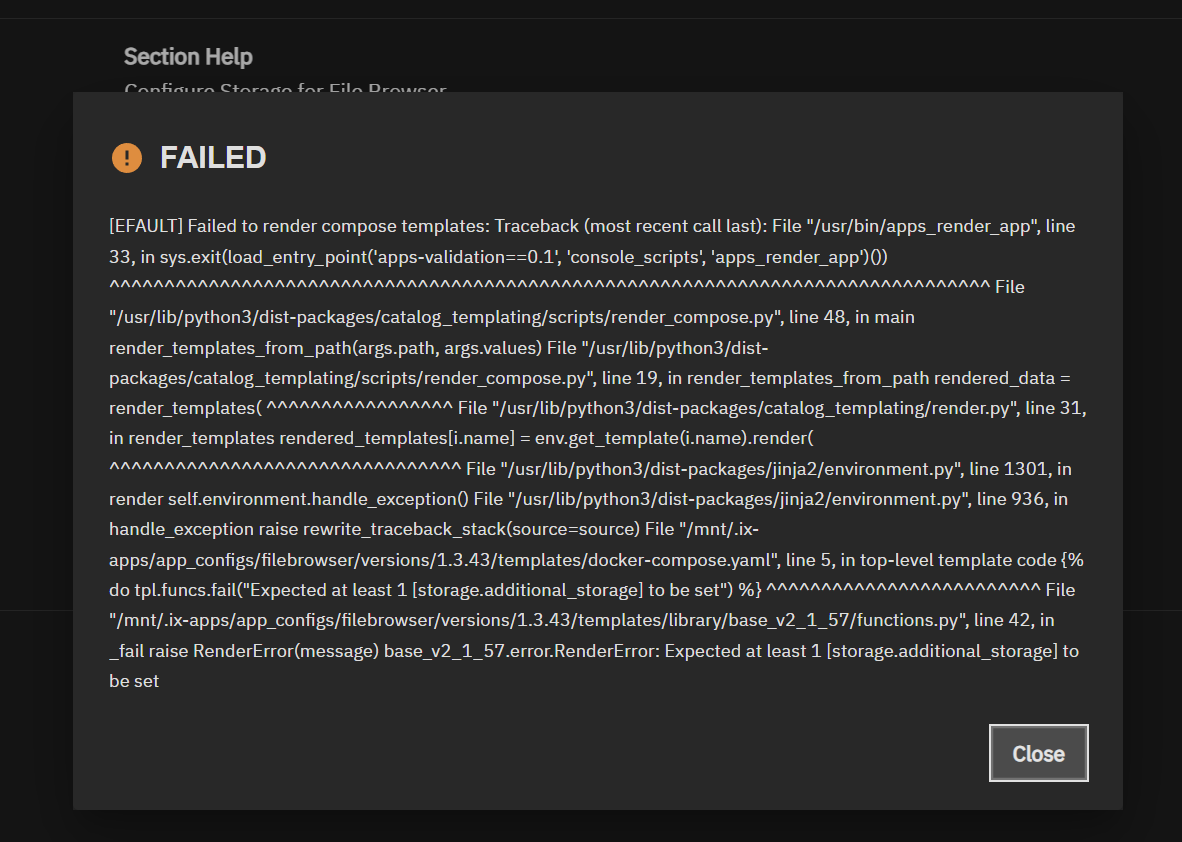This screenshot has width=1182, height=842.
Task: Click the "line 1301" jinja2 environment.py reference
Action: point(1009,468)
